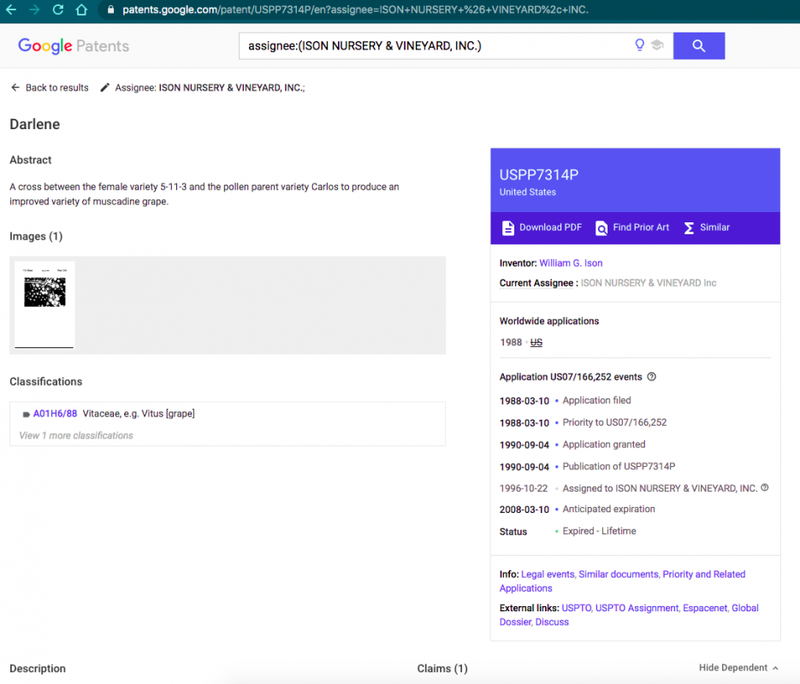Open the Google Patents logo

pyautogui.click(x=73, y=46)
